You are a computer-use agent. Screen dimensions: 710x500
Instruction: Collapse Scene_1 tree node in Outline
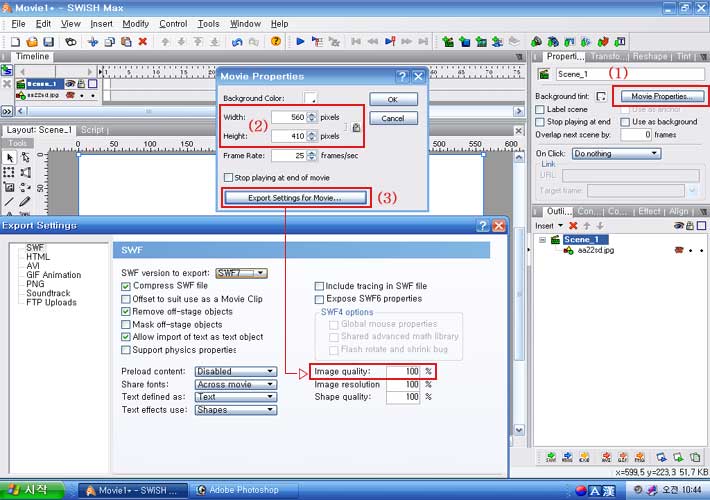(542, 240)
